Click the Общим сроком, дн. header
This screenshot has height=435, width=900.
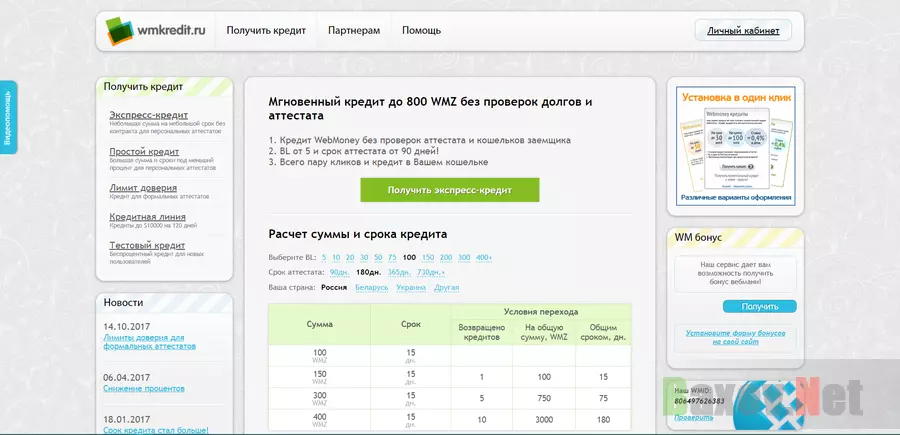click(x=603, y=332)
